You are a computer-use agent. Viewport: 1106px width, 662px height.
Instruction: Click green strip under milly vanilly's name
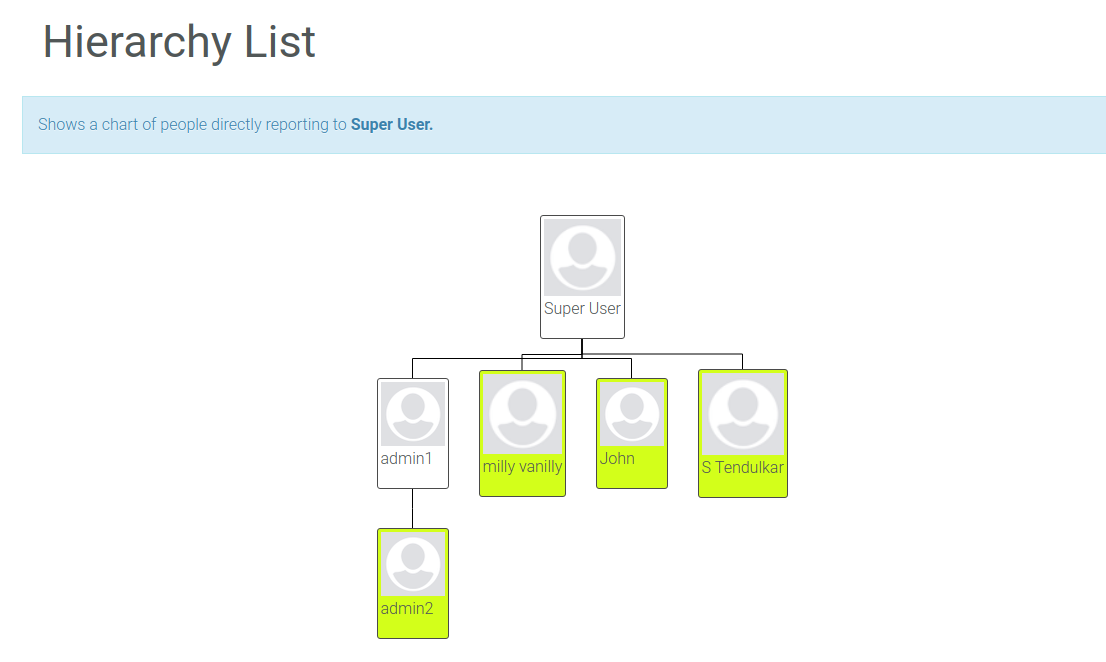pos(522,485)
